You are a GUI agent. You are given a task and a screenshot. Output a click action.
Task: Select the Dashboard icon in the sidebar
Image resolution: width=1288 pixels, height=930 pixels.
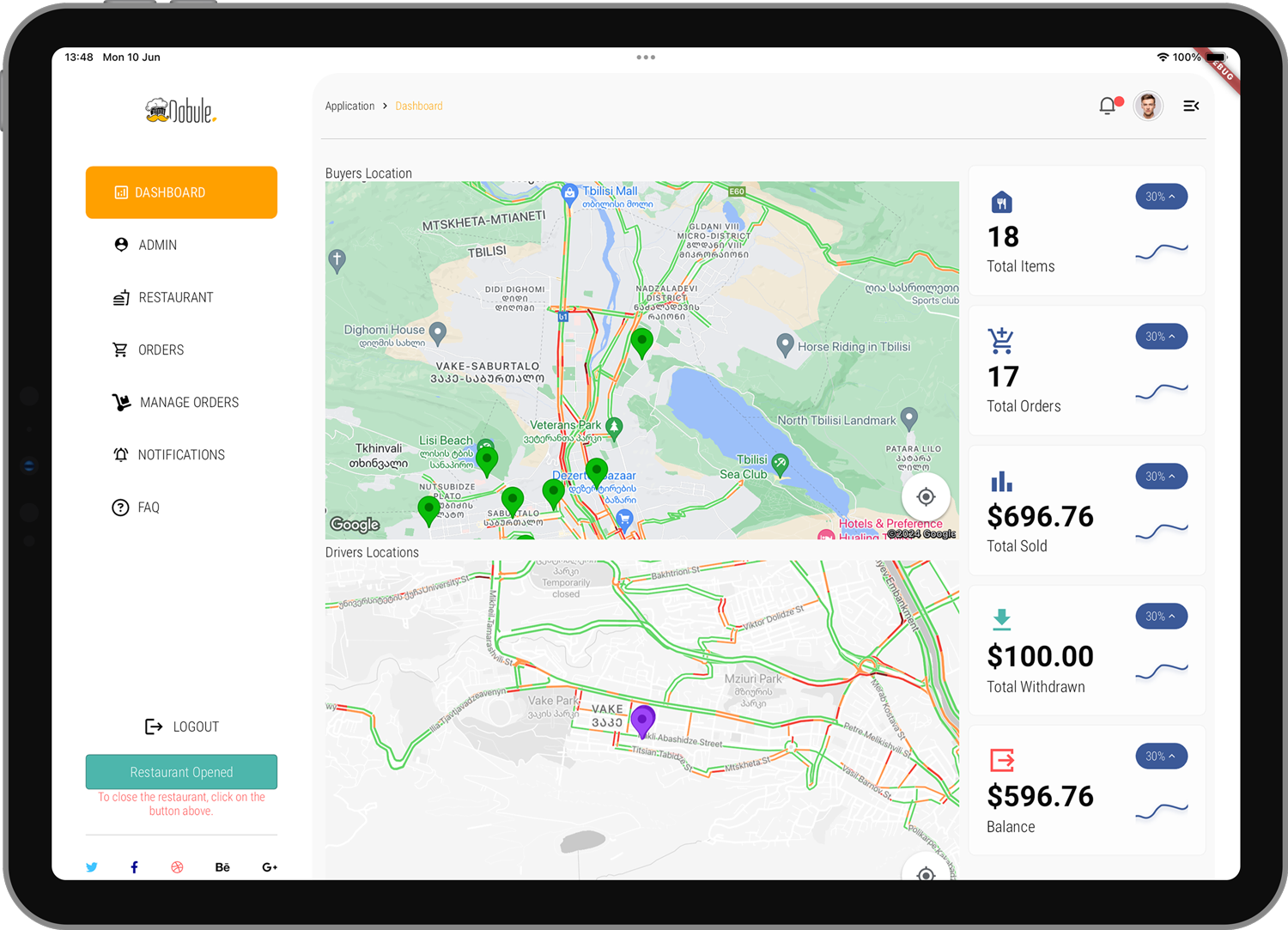click(121, 192)
